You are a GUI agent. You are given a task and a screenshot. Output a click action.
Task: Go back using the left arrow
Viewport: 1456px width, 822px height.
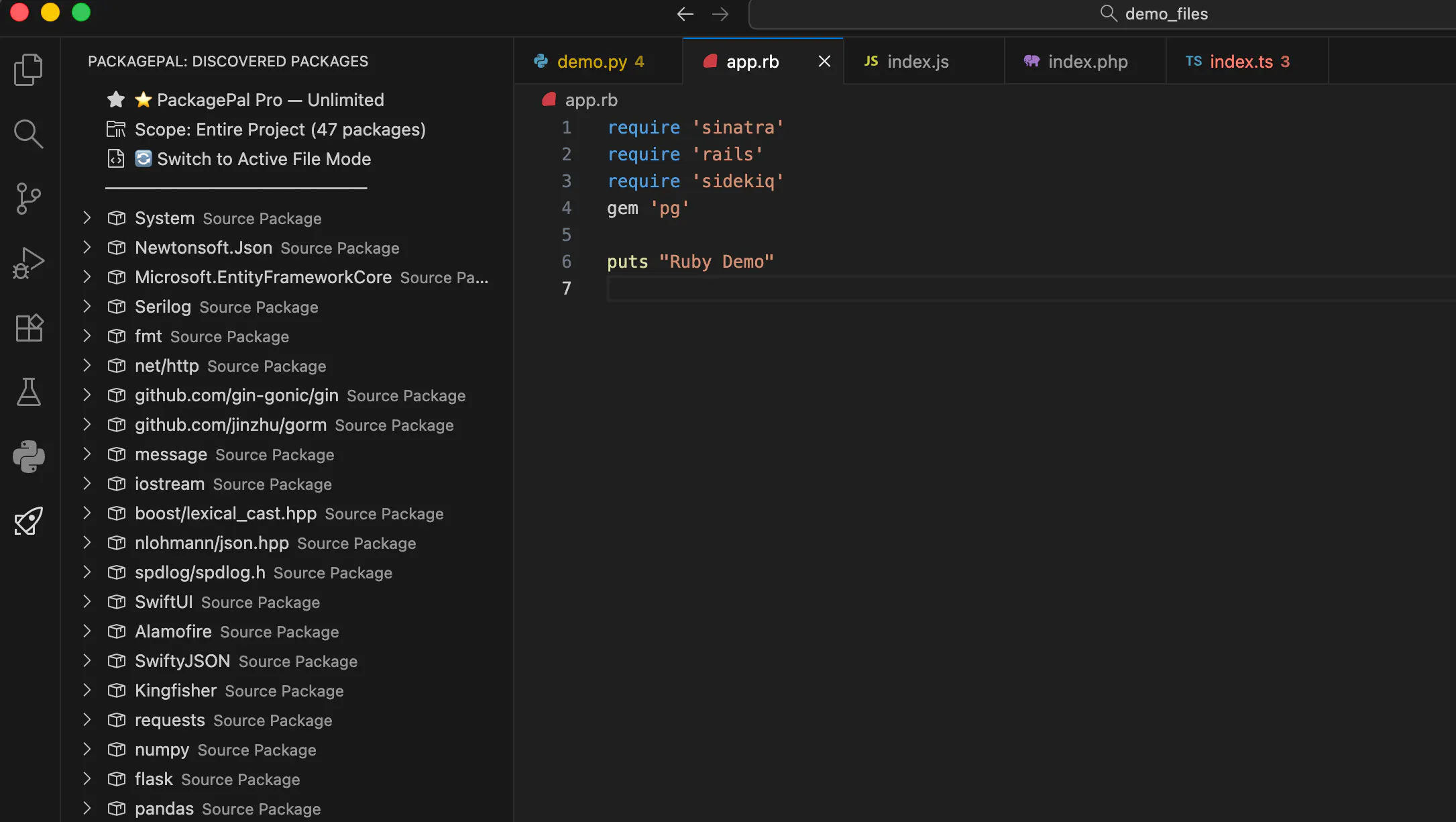(685, 14)
